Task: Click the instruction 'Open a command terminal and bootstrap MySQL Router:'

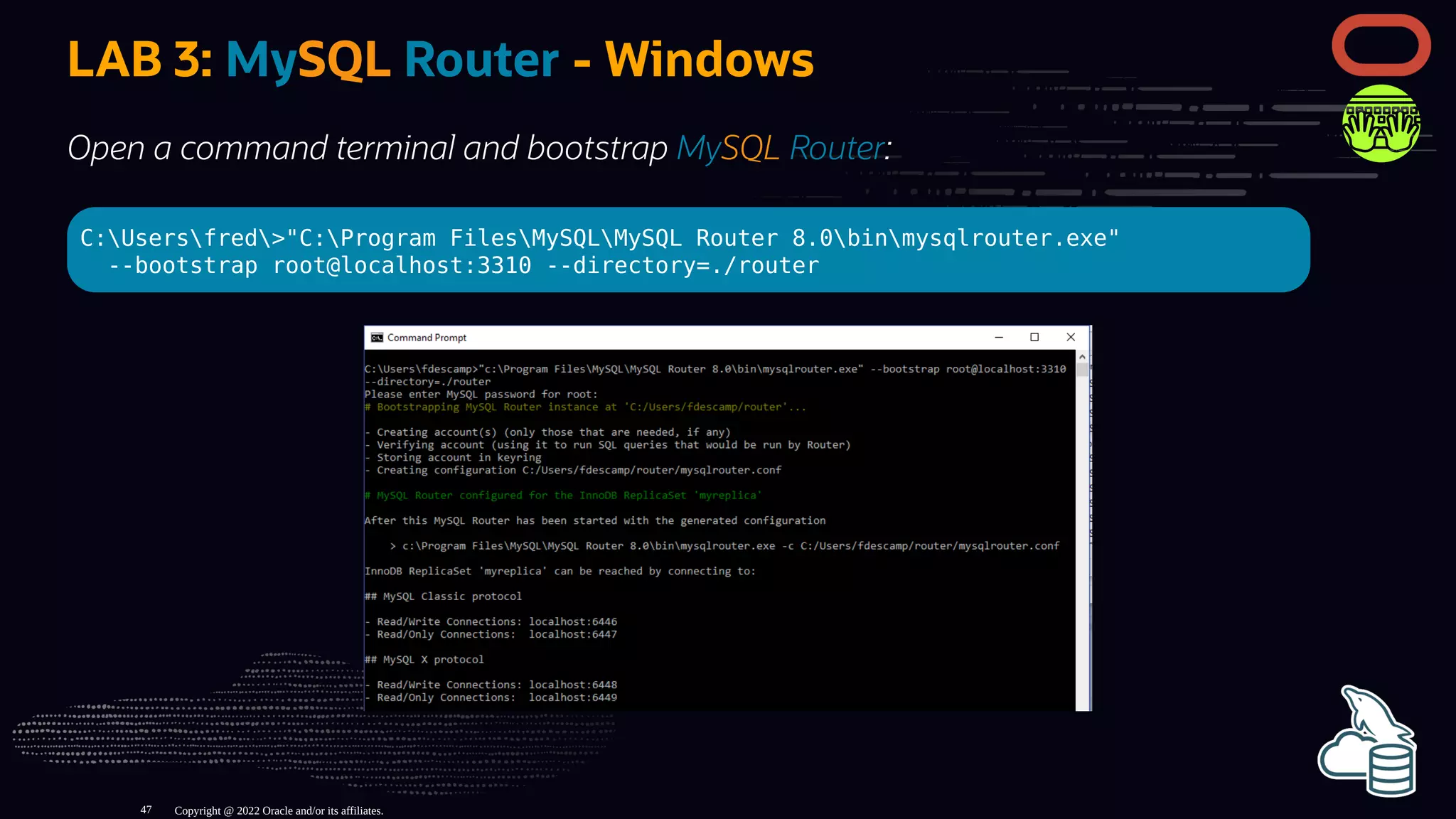Action: pos(480,149)
